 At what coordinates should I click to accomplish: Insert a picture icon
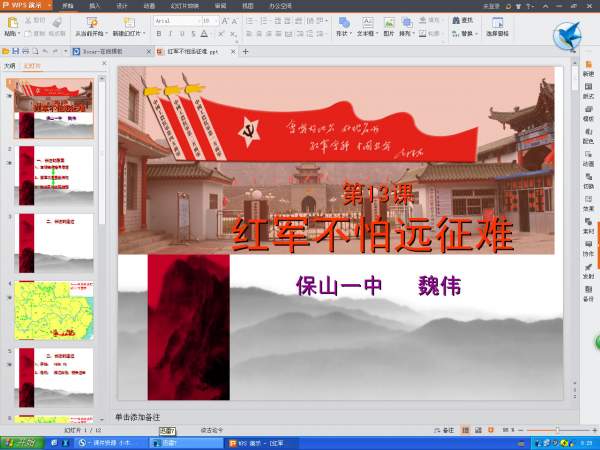click(389, 23)
